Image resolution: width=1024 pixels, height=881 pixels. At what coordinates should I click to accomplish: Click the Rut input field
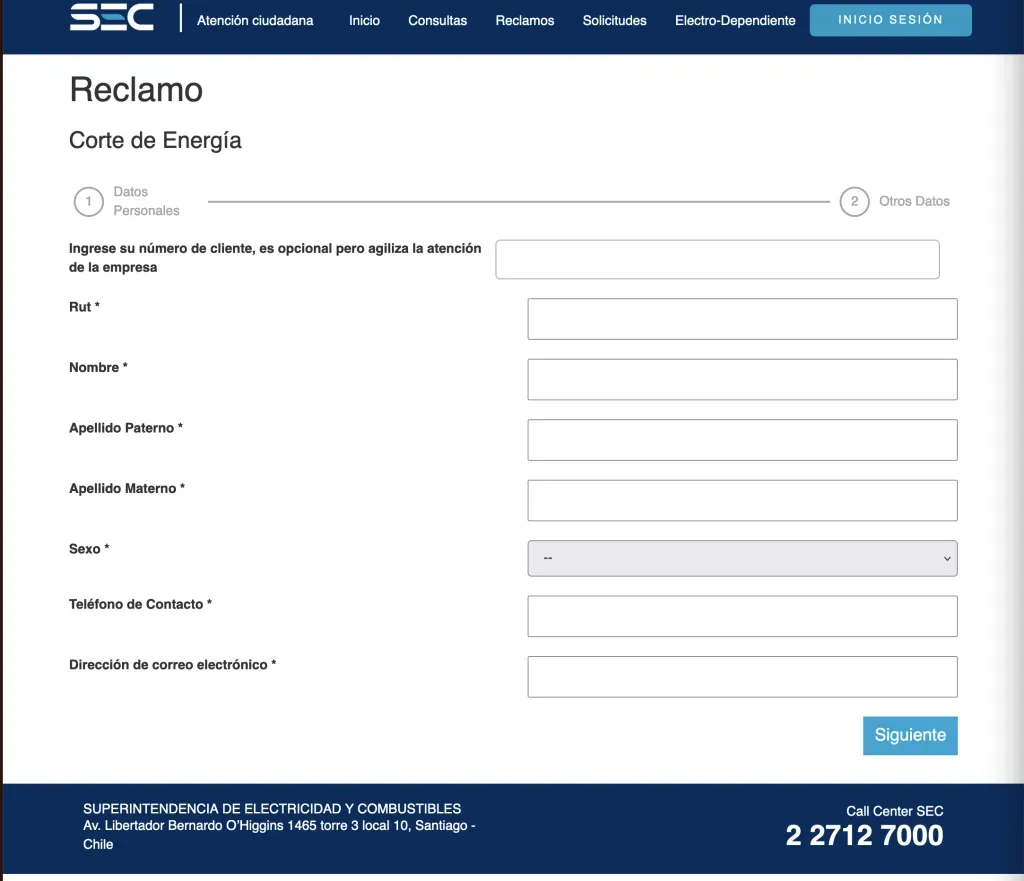(742, 319)
